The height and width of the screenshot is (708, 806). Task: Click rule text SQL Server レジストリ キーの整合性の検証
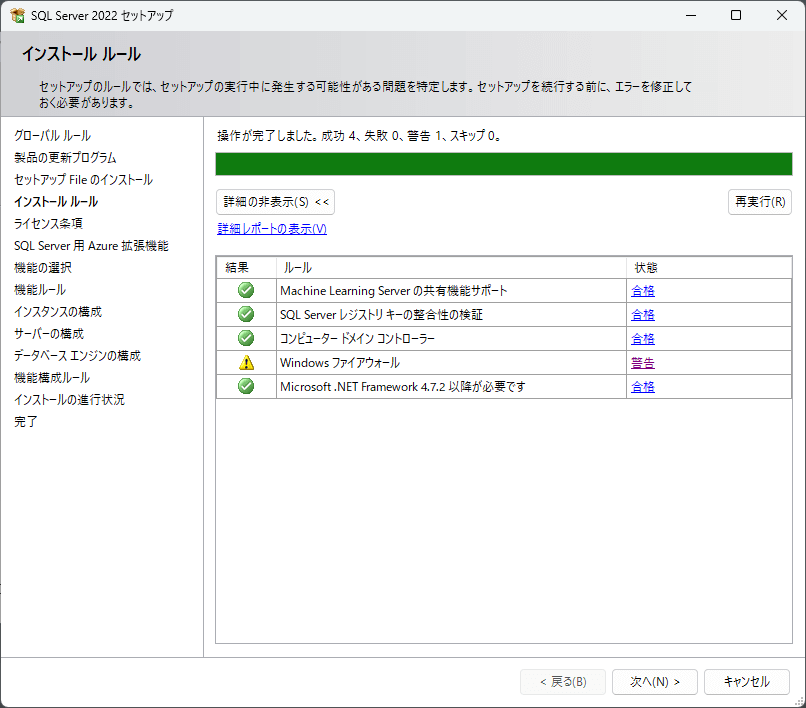[x=381, y=315]
